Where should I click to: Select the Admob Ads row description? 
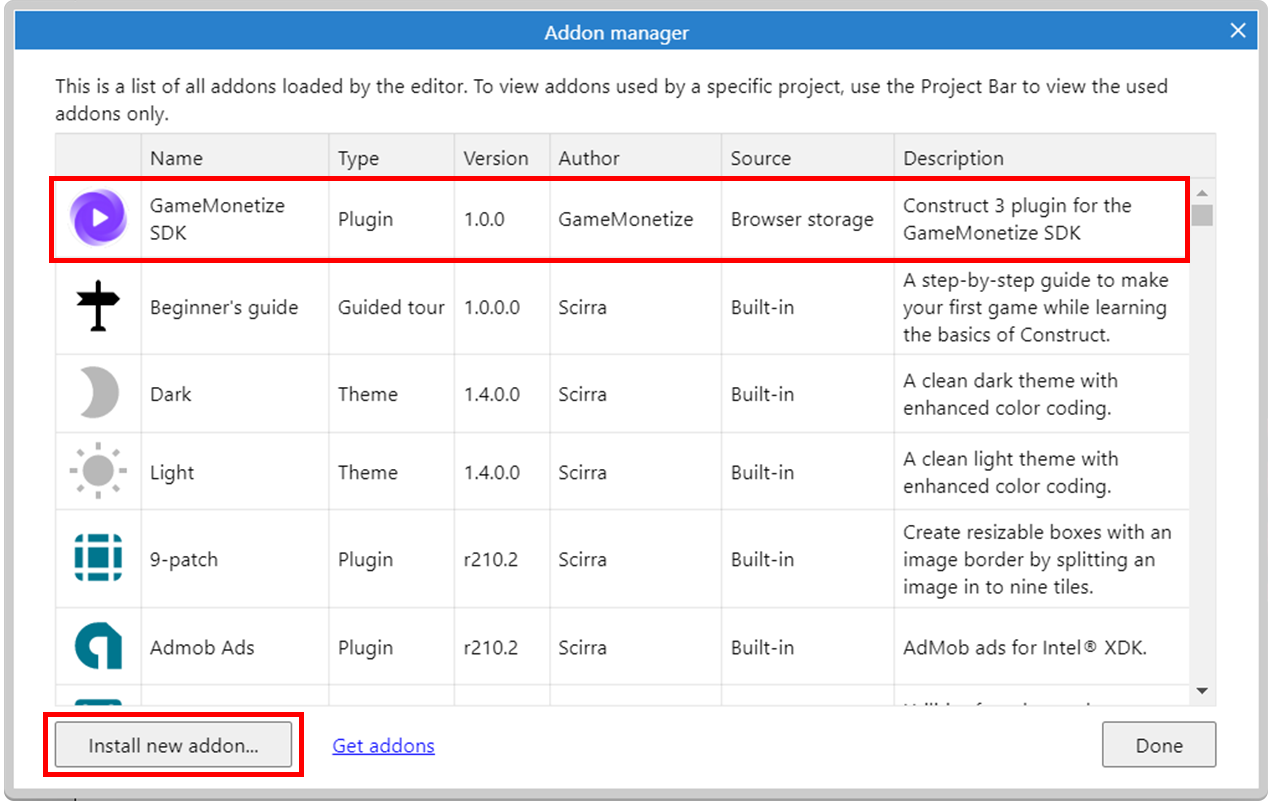1024,647
